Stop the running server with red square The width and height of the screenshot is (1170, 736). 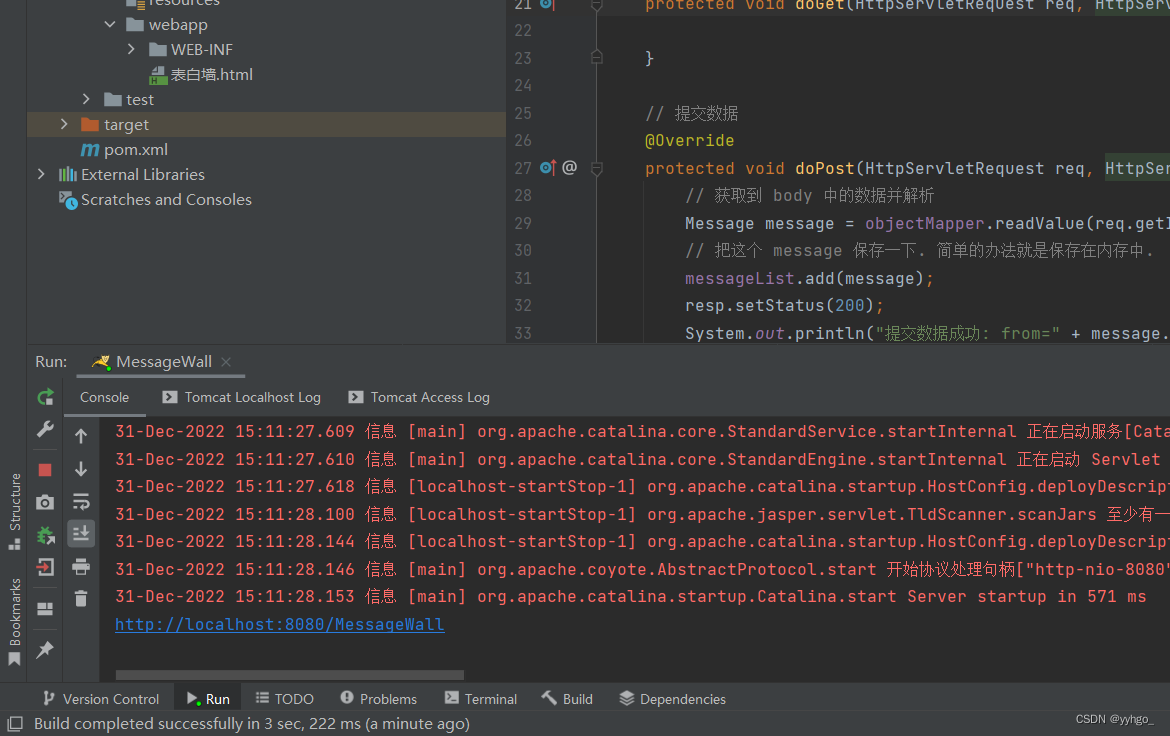[x=45, y=469]
